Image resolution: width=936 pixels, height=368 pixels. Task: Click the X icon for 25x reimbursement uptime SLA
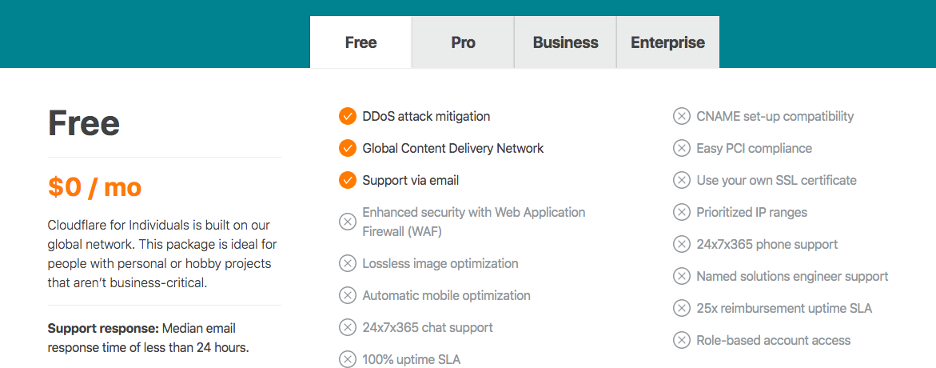(x=681, y=308)
